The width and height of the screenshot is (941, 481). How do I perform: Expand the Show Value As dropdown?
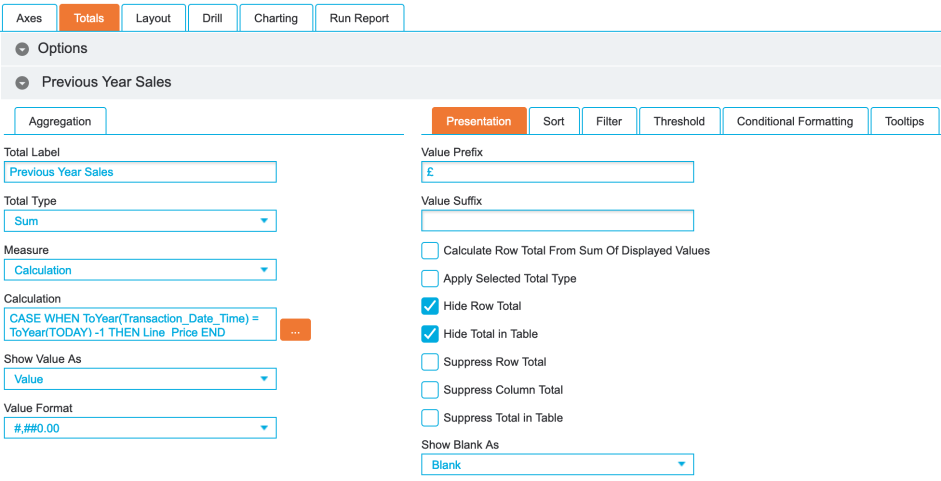tap(140, 379)
